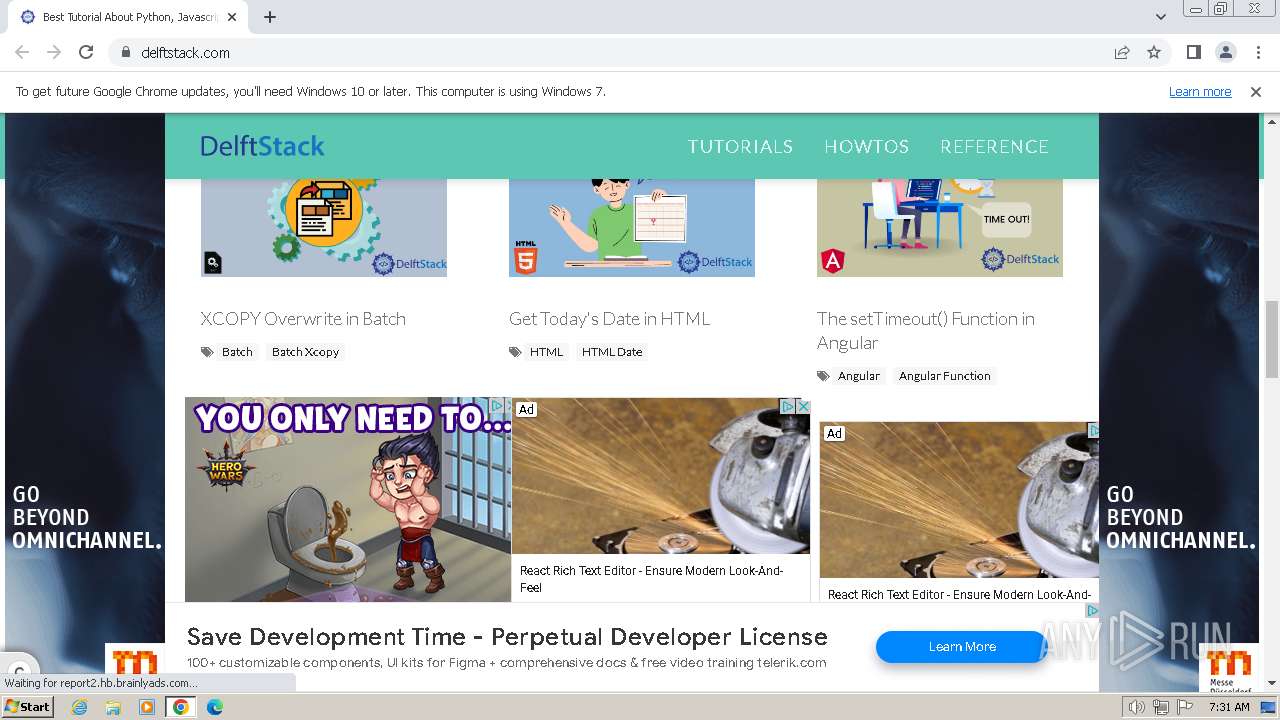Open the network tray icon
This screenshot has width=1280, height=720.
coord(1161,707)
